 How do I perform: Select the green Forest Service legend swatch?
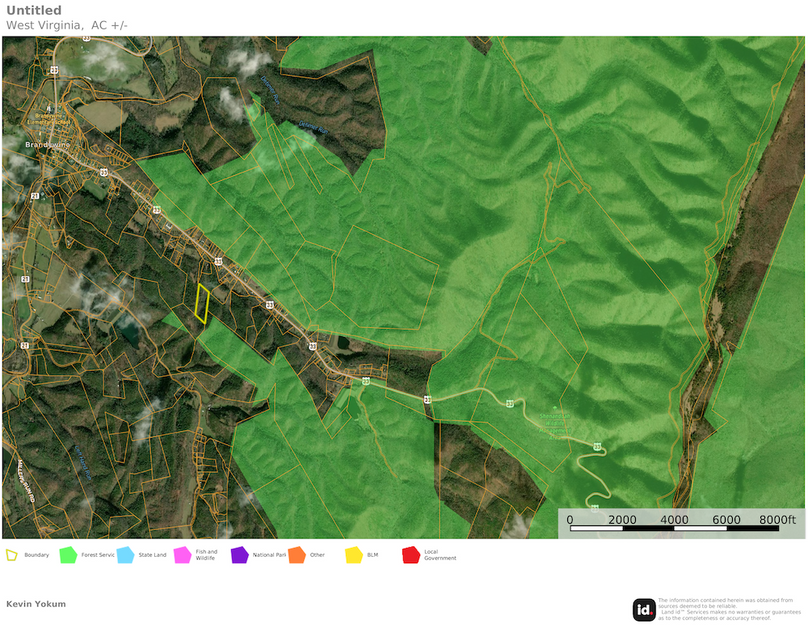(68, 555)
